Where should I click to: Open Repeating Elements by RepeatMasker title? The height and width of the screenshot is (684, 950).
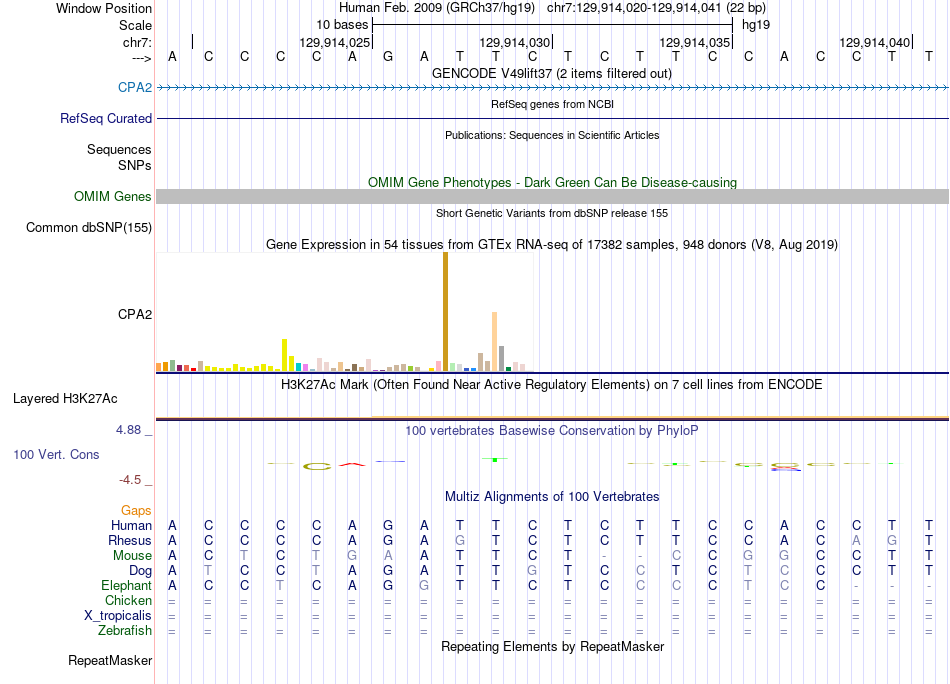click(552, 646)
